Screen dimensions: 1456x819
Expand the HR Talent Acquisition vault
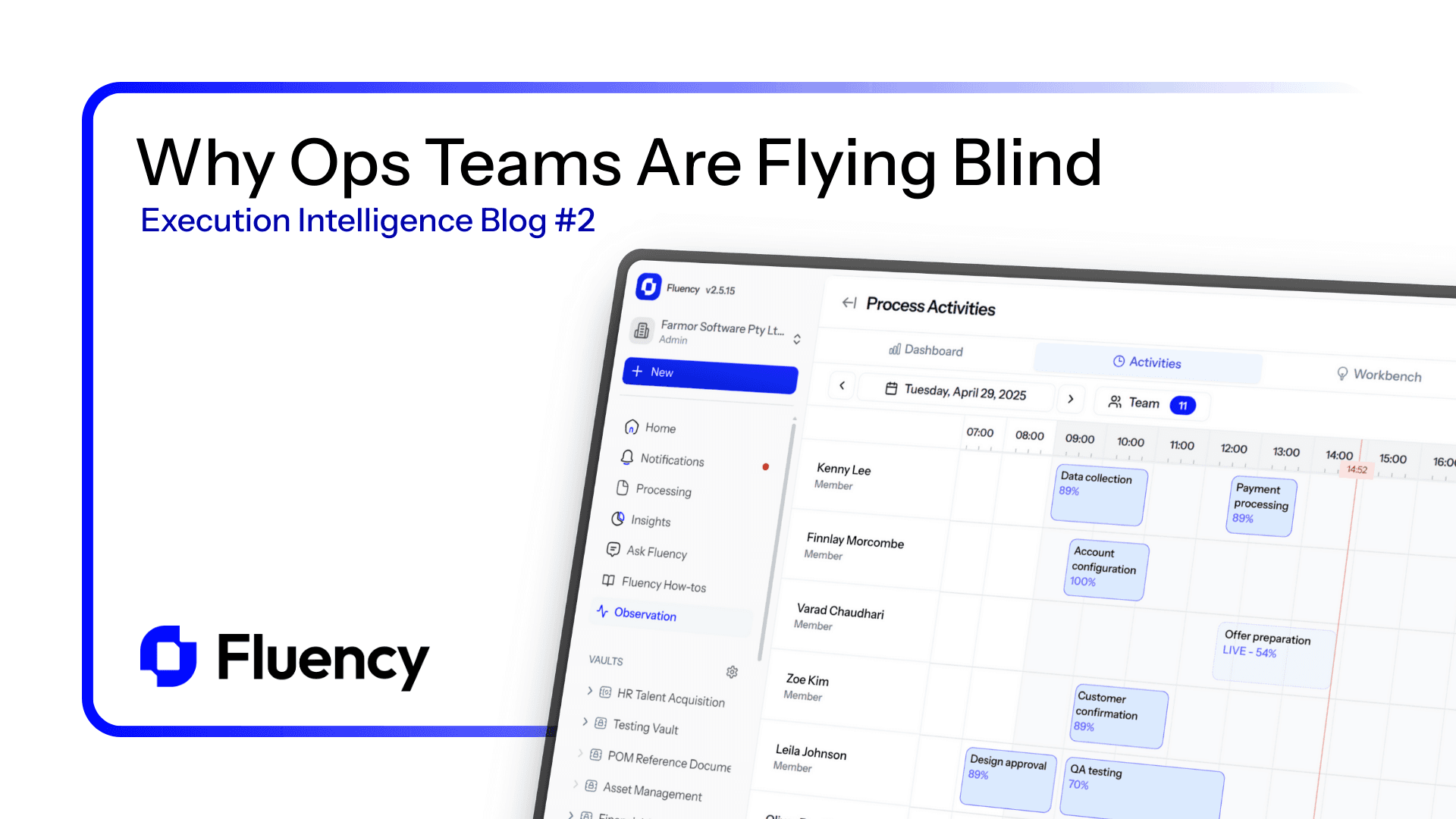(x=590, y=690)
